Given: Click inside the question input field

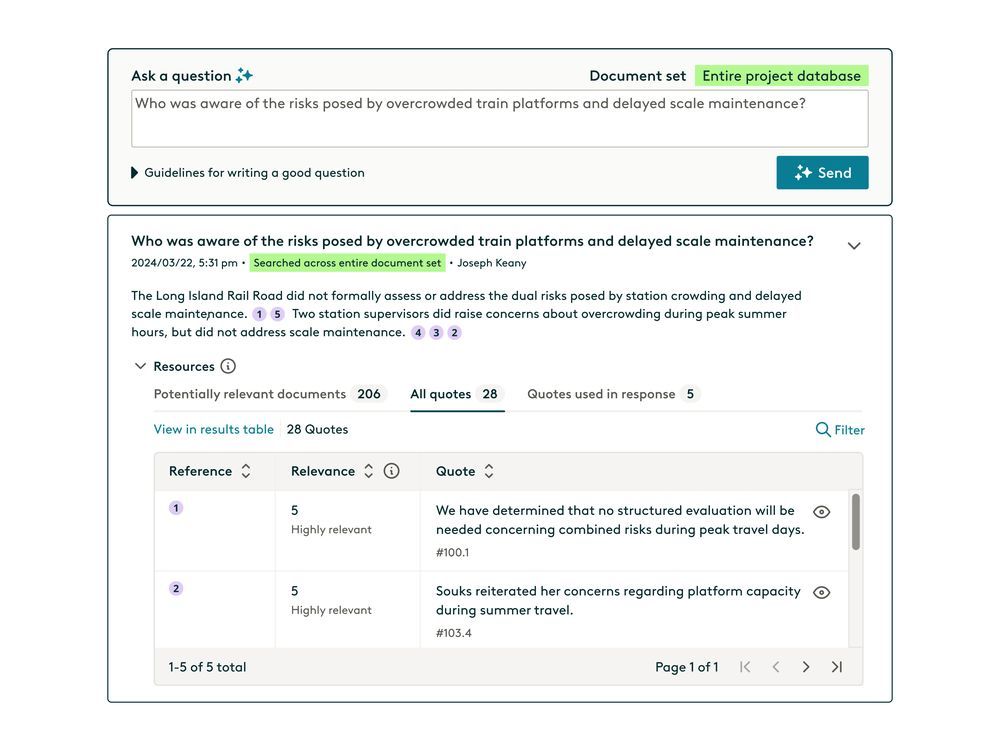Looking at the screenshot, I should coord(499,118).
